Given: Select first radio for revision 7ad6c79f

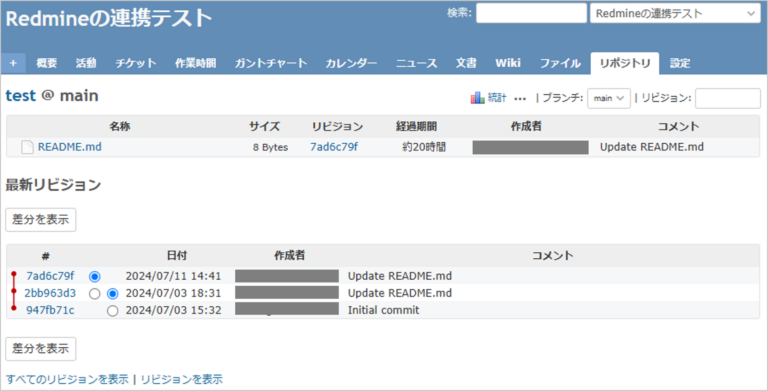Looking at the screenshot, I should [95, 276].
